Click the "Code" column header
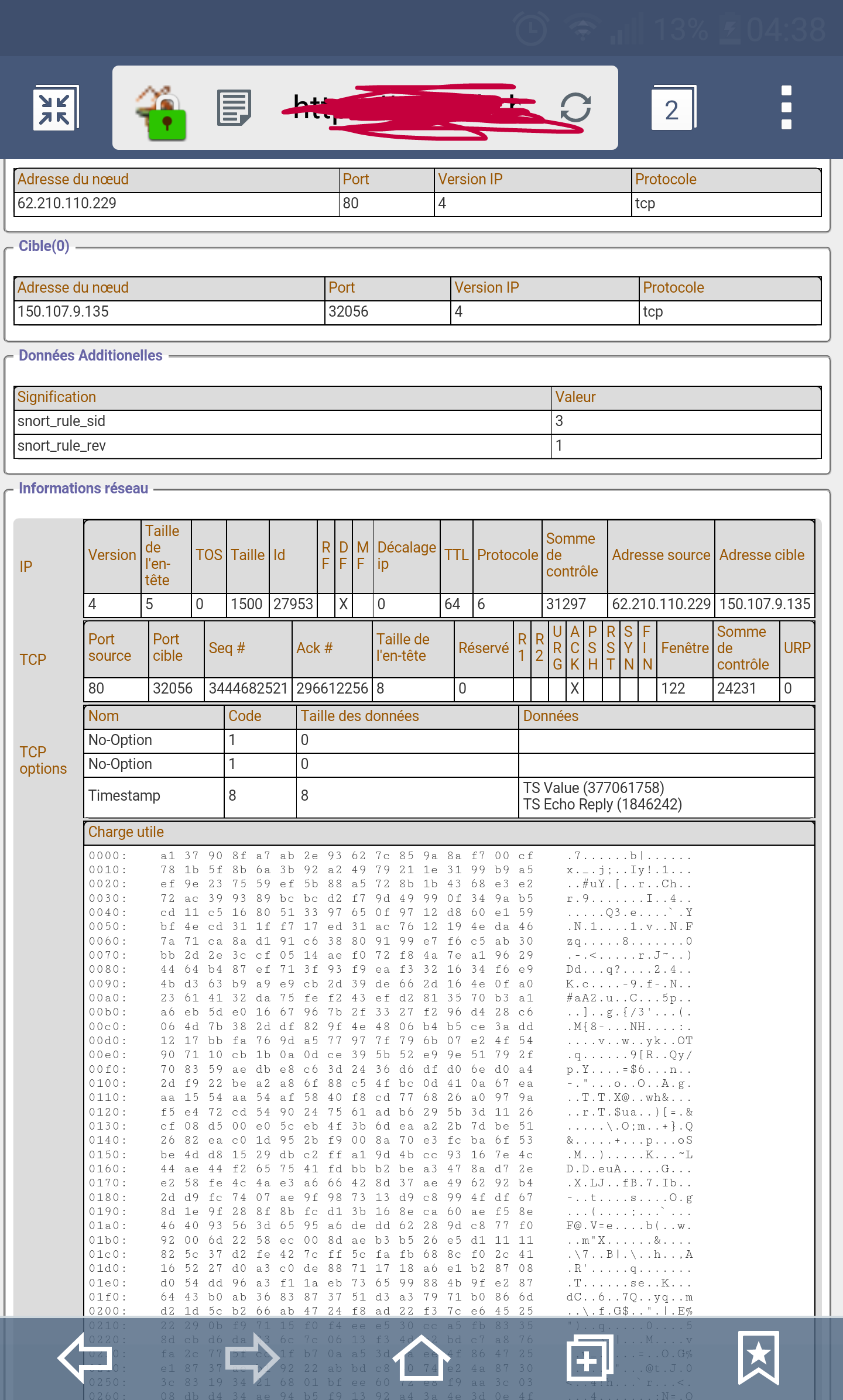The height and width of the screenshot is (1400, 843). click(x=261, y=716)
